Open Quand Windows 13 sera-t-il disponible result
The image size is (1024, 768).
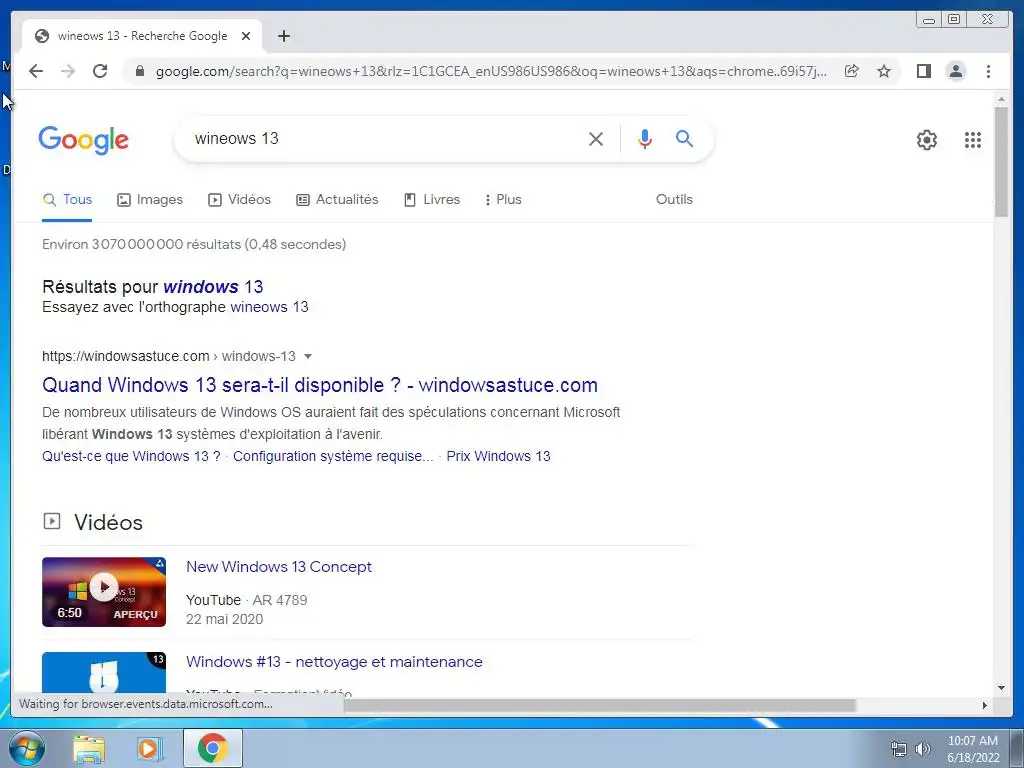(x=320, y=385)
